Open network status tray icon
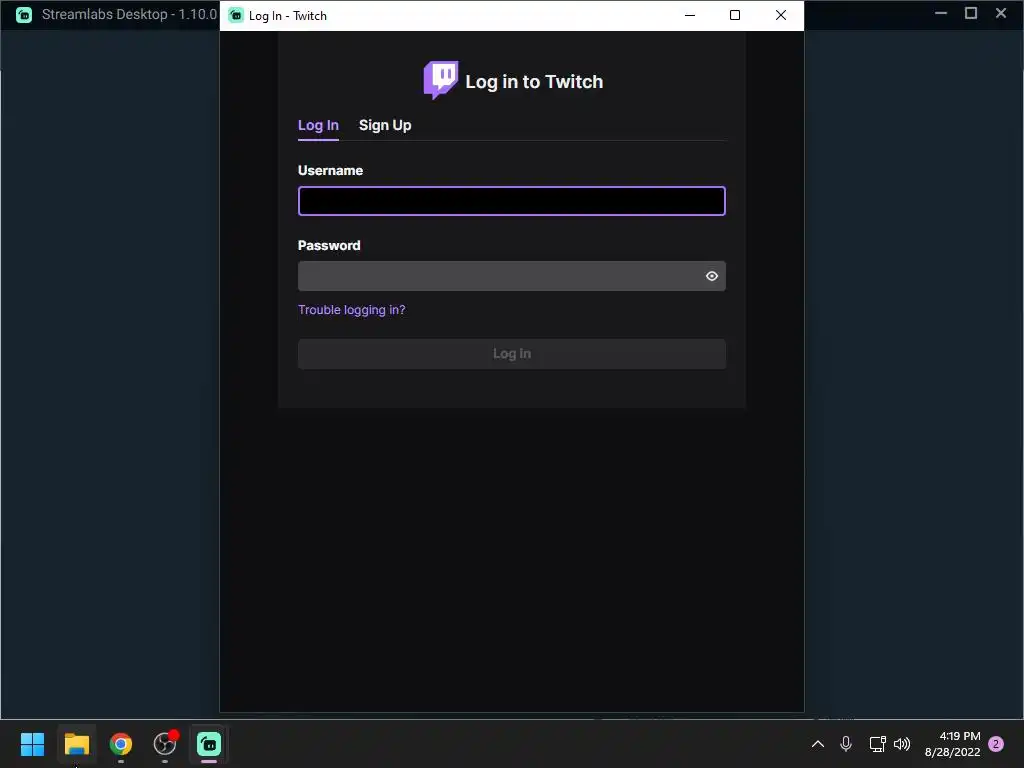The width and height of the screenshot is (1024, 768). coord(877,744)
